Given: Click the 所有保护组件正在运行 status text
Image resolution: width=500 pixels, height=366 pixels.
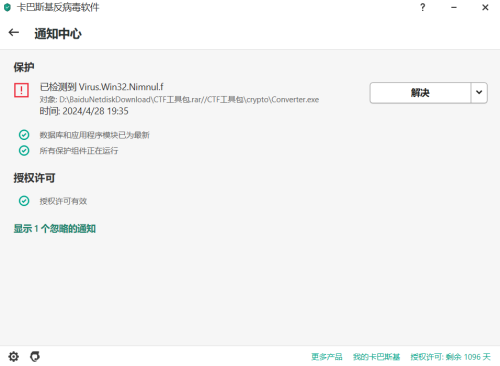Looking at the screenshot, I should pos(79,150).
